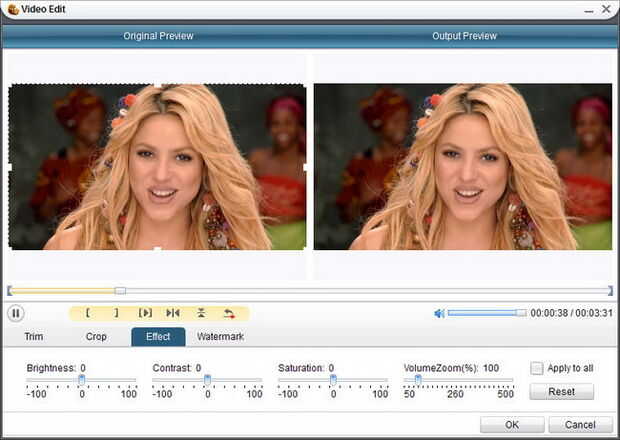
Task: Mute audio using the speaker icon
Action: coord(439,313)
